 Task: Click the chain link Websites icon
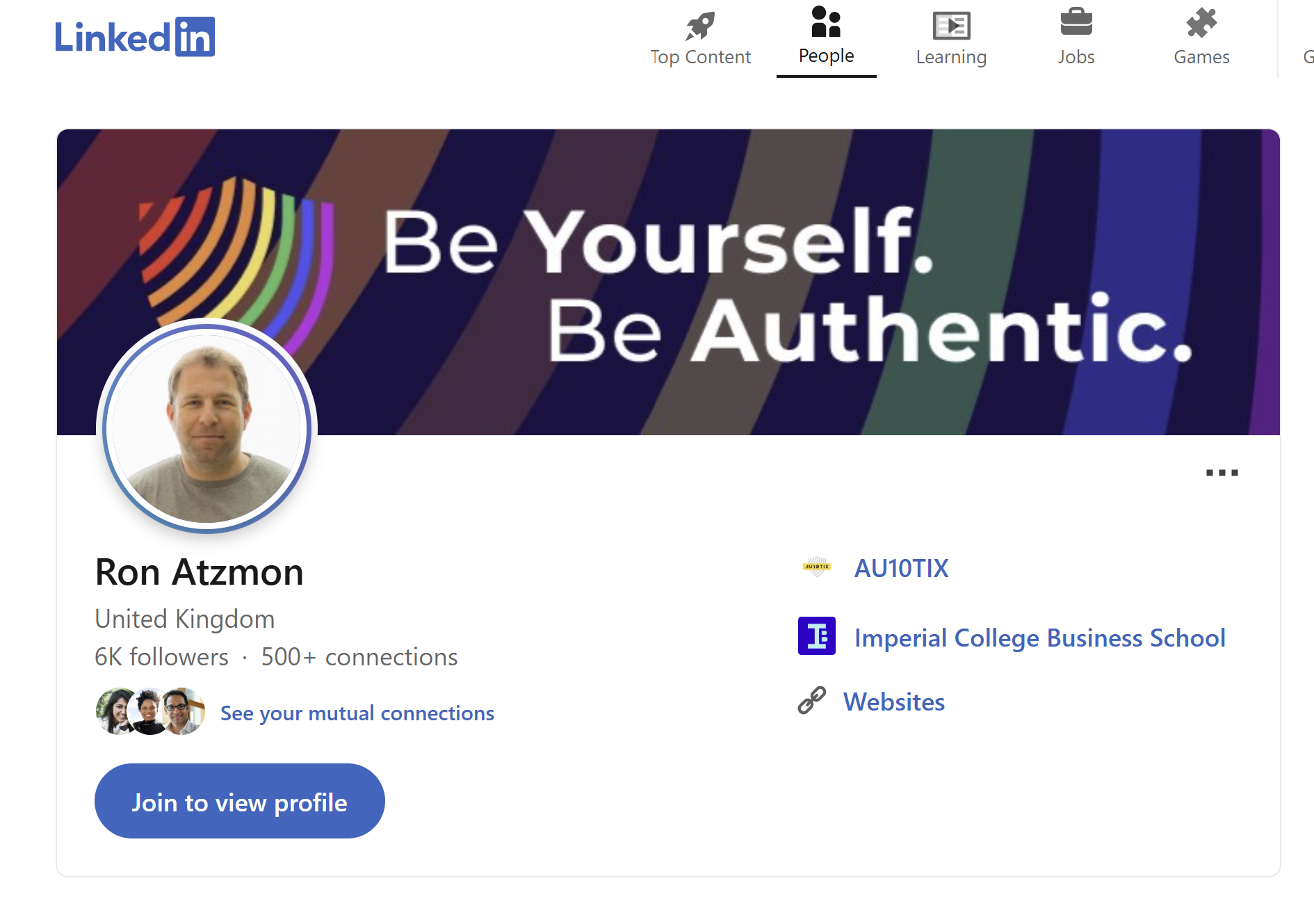pyautogui.click(x=811, y=701)
